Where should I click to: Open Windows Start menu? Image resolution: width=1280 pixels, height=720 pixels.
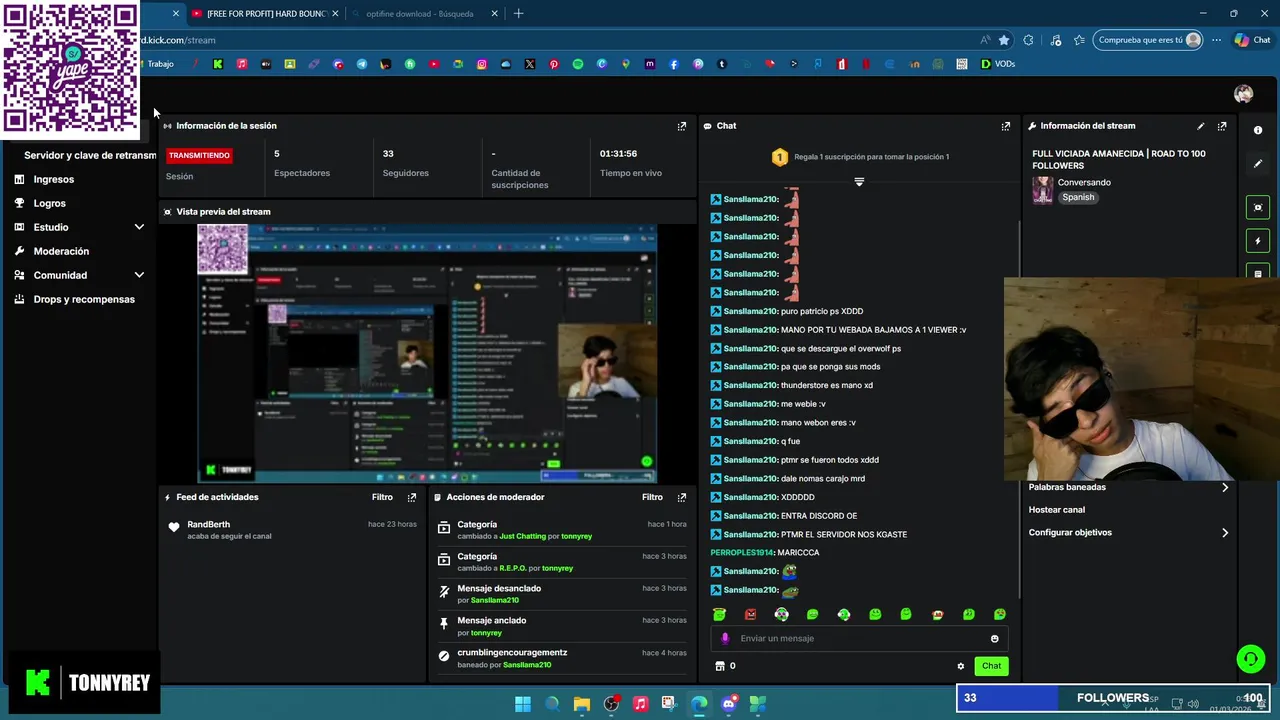point(522,704)
